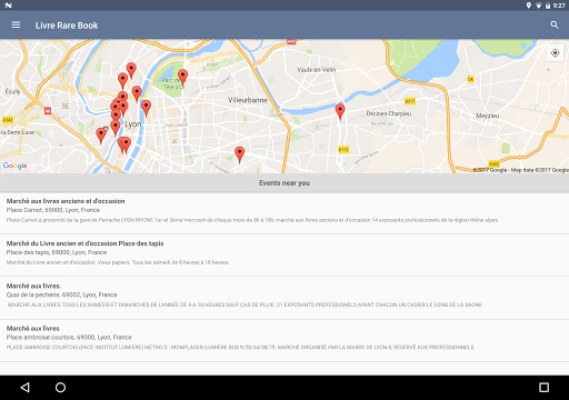Tap the Android back button
Screen dimensions: 569x400
[25, 387]
